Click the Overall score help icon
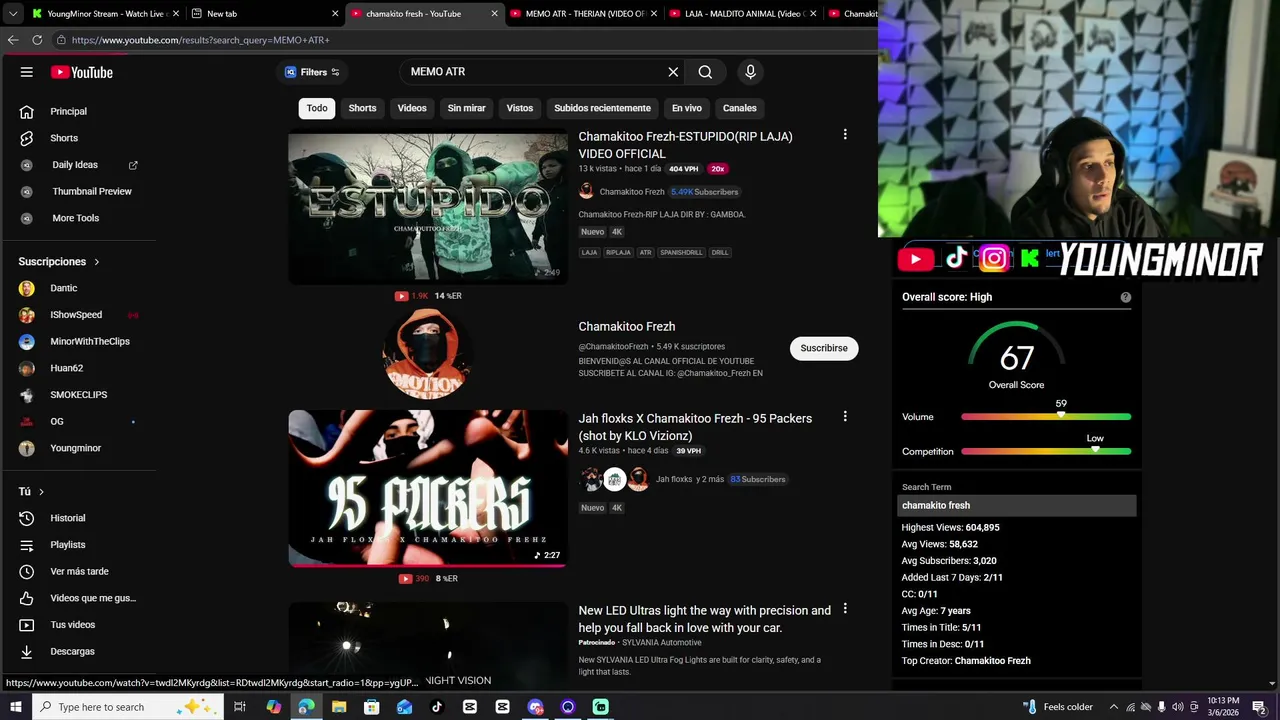 click(x=1126, y=297)
